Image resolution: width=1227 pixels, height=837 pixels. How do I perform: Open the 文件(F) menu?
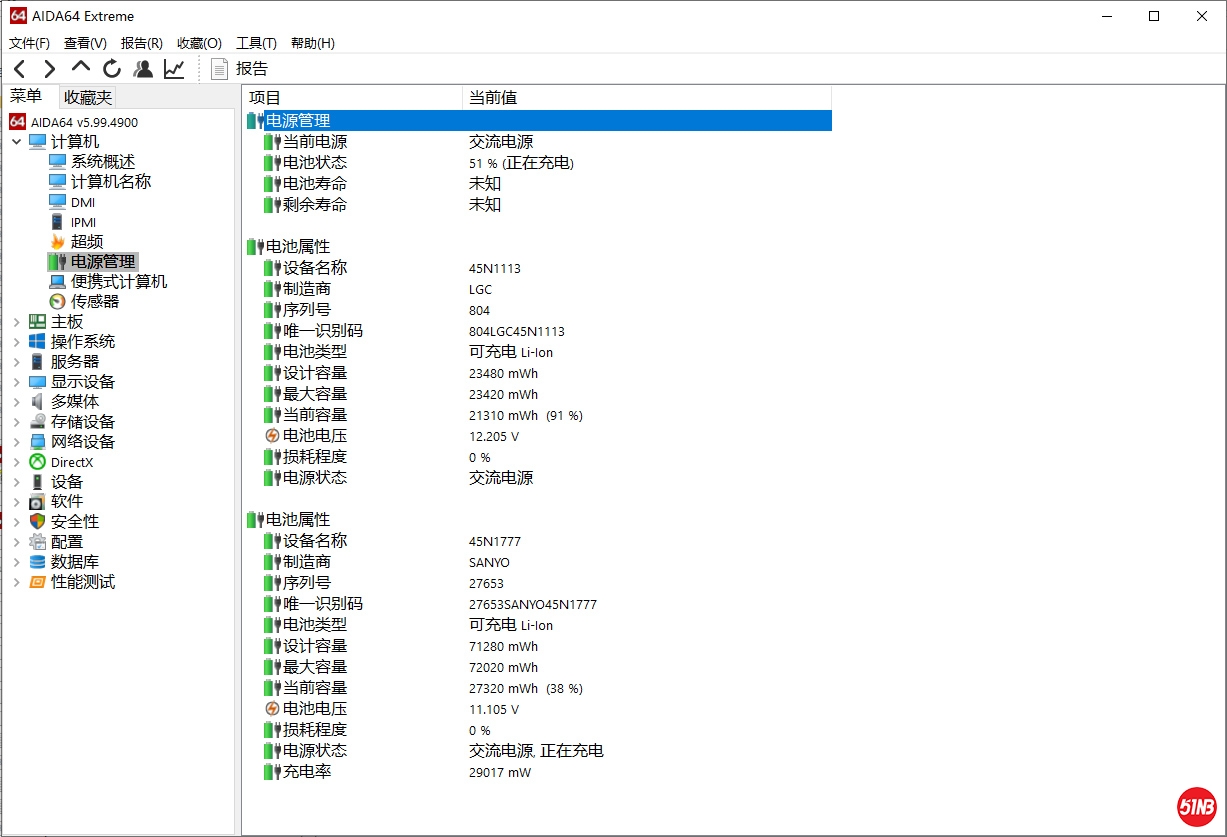coord(29,43)
